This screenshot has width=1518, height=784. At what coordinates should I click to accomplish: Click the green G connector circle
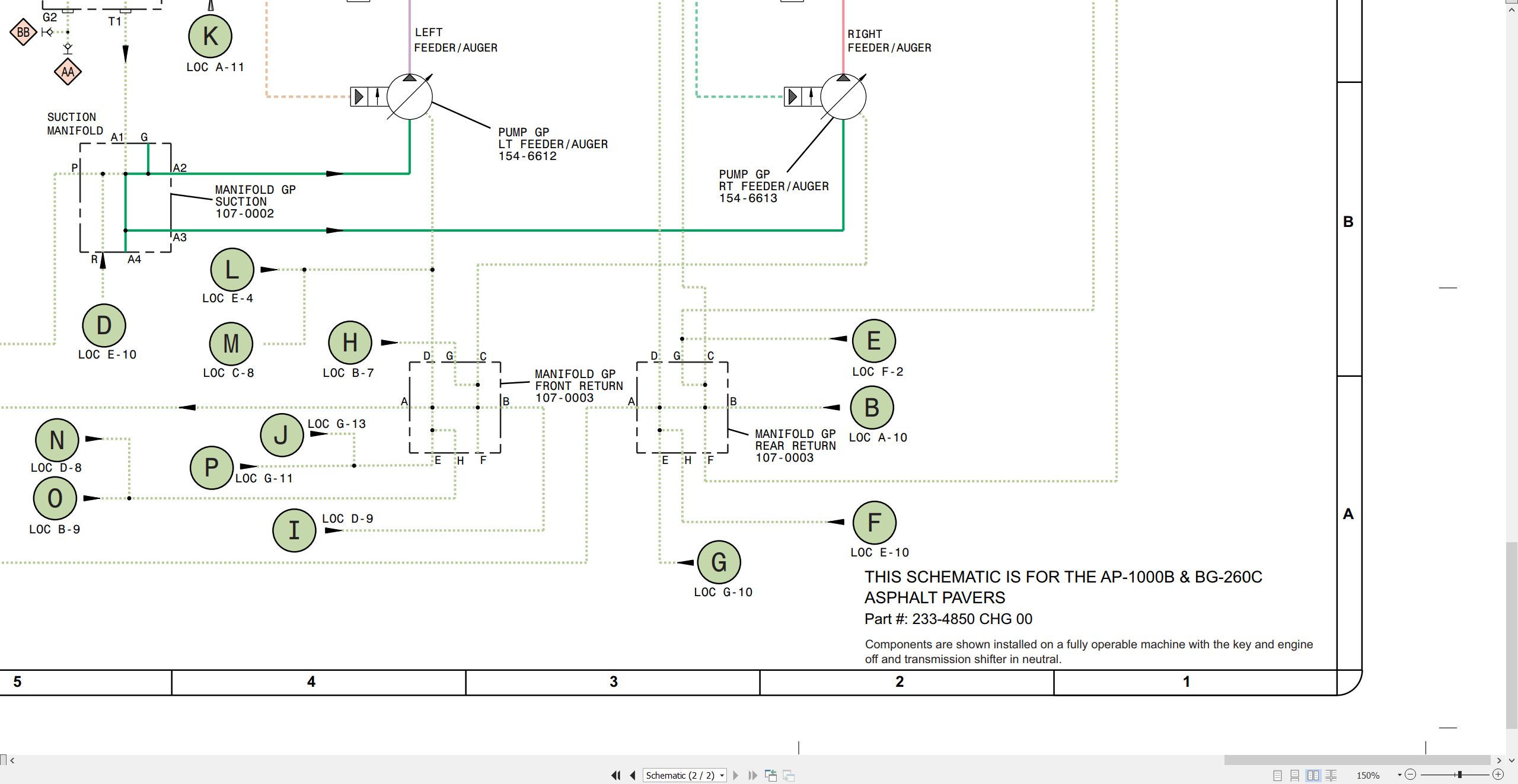(719, 562)
